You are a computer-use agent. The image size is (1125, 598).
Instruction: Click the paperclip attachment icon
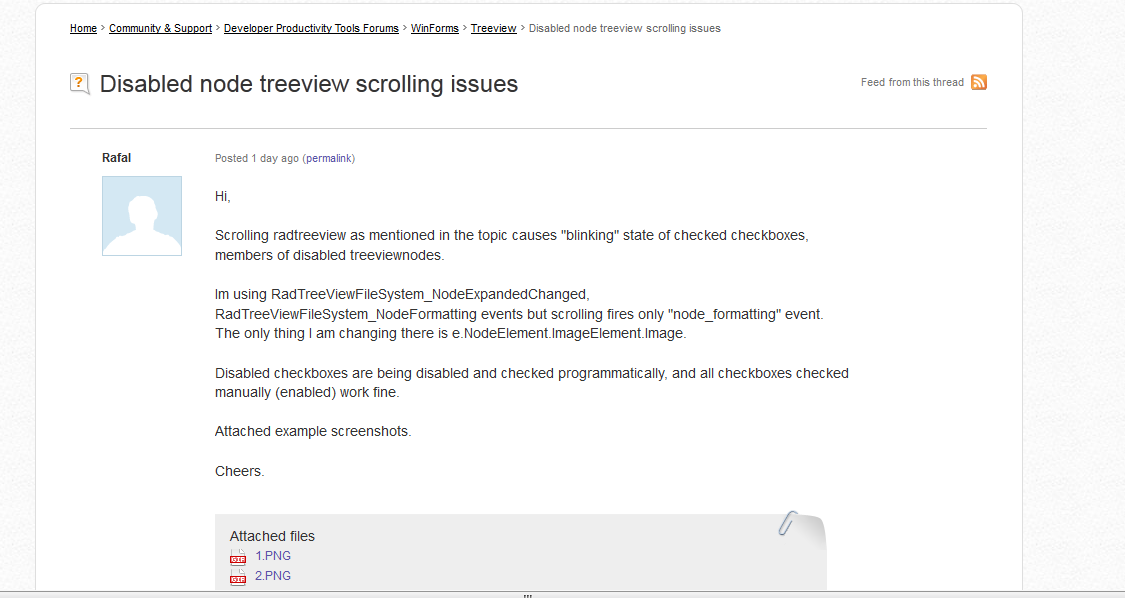point(790,523)
